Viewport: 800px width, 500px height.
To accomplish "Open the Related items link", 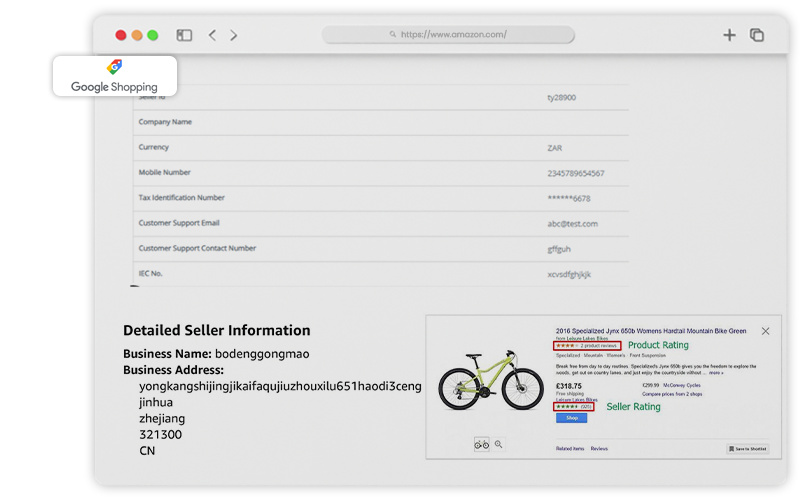I will point(570,449).
